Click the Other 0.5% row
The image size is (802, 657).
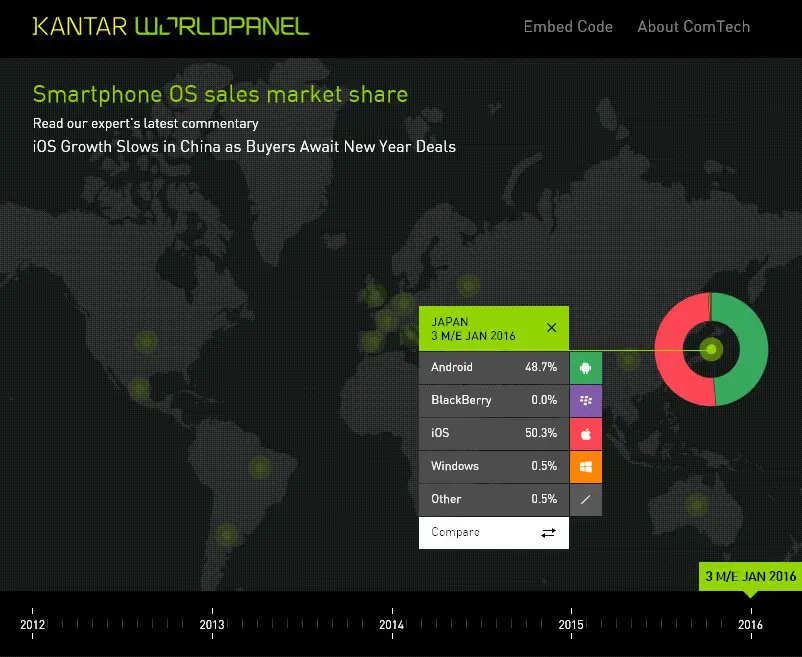(x=494, y=500)
